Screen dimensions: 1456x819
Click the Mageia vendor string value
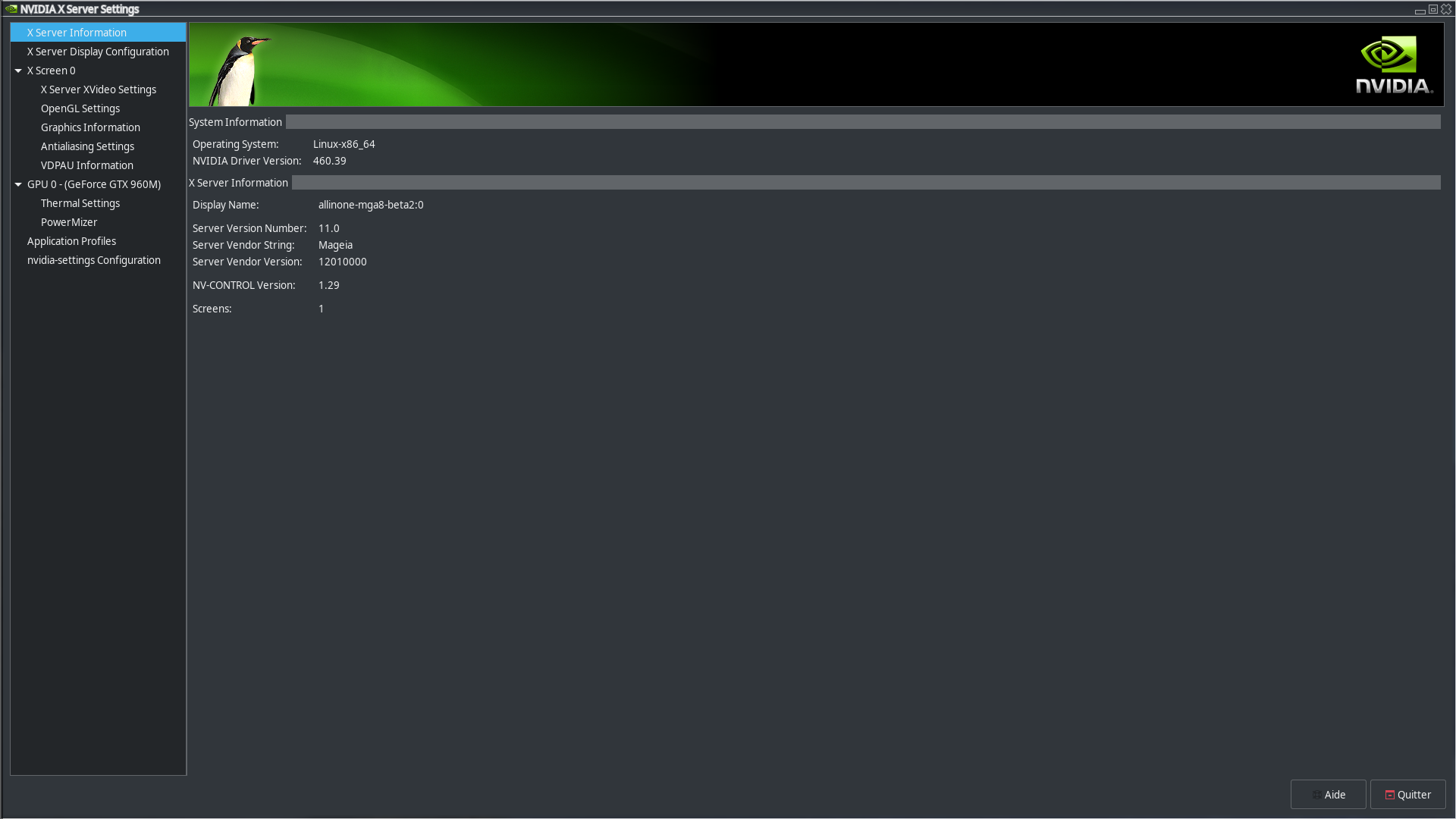point(335,245)
